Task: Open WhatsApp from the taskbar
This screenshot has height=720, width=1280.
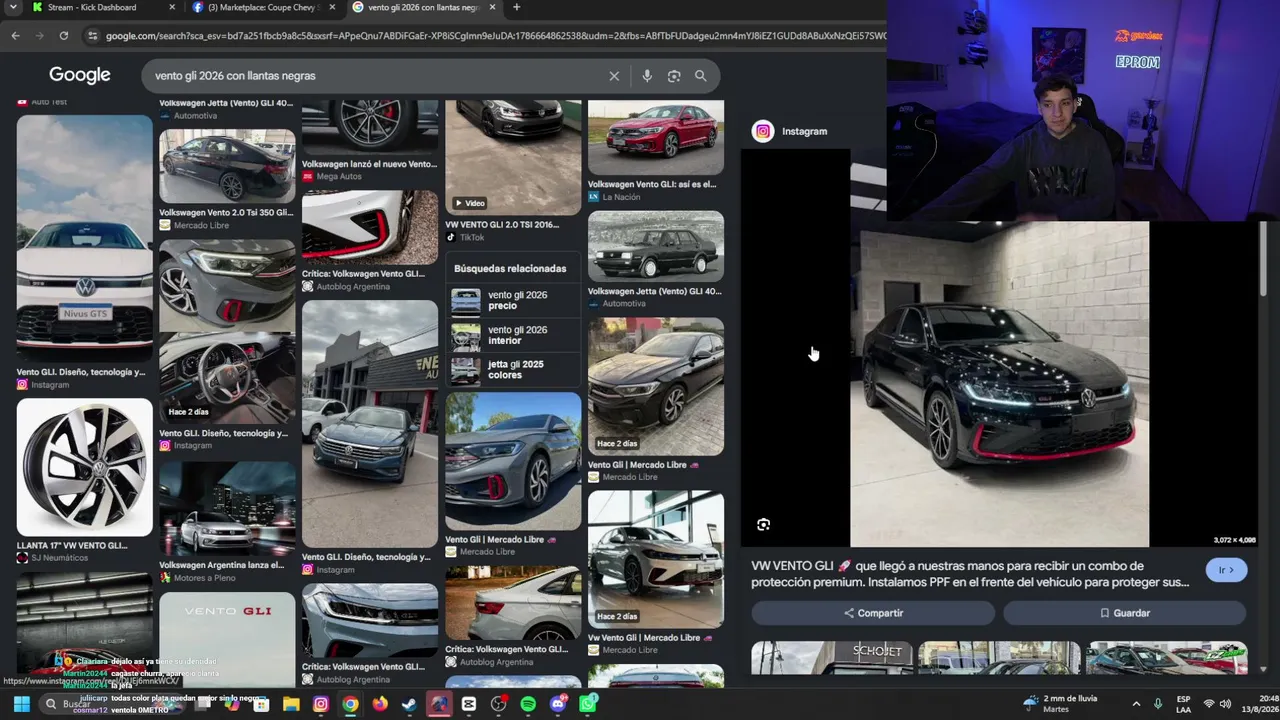Action: [588, 704]
